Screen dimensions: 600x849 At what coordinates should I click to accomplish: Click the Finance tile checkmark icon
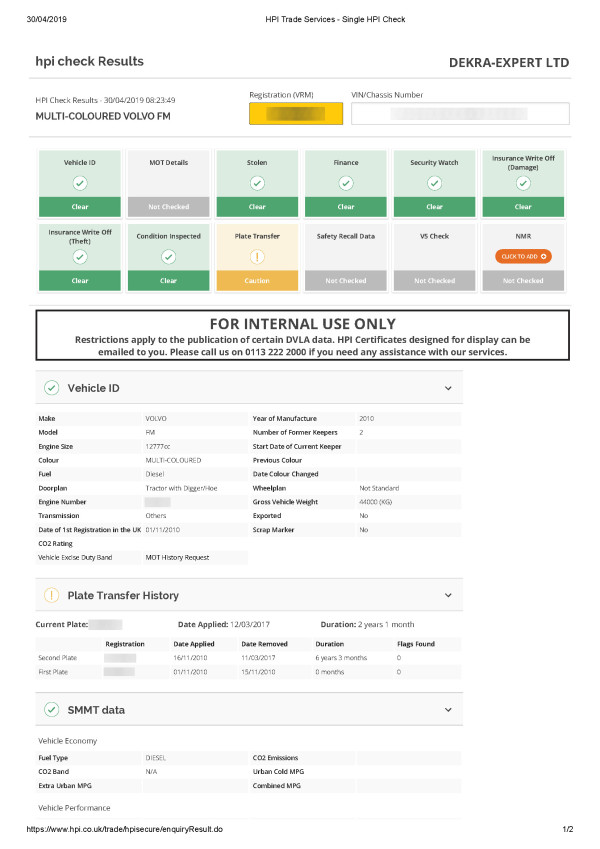345,183
